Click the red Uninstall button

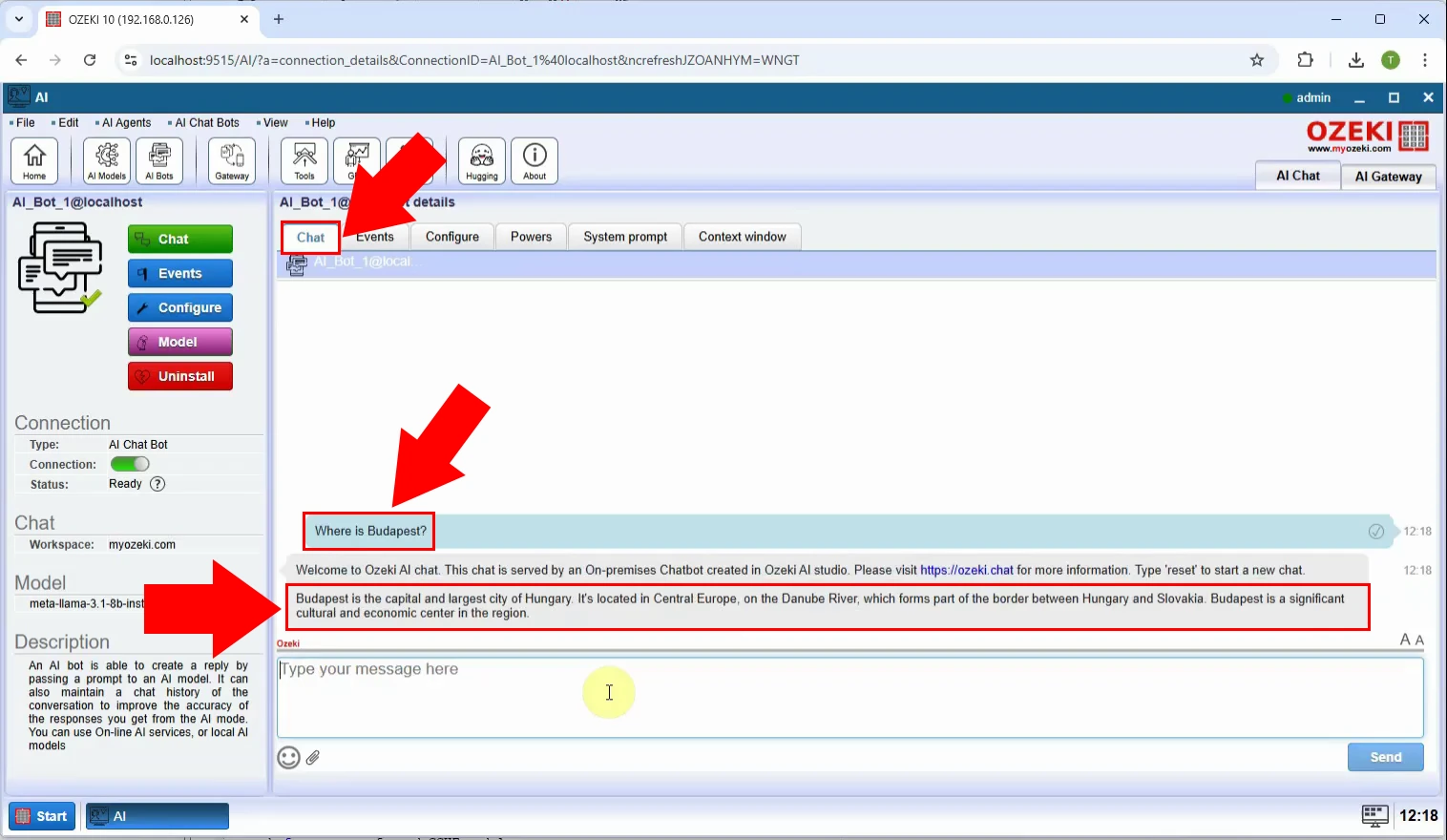[180, 376]
